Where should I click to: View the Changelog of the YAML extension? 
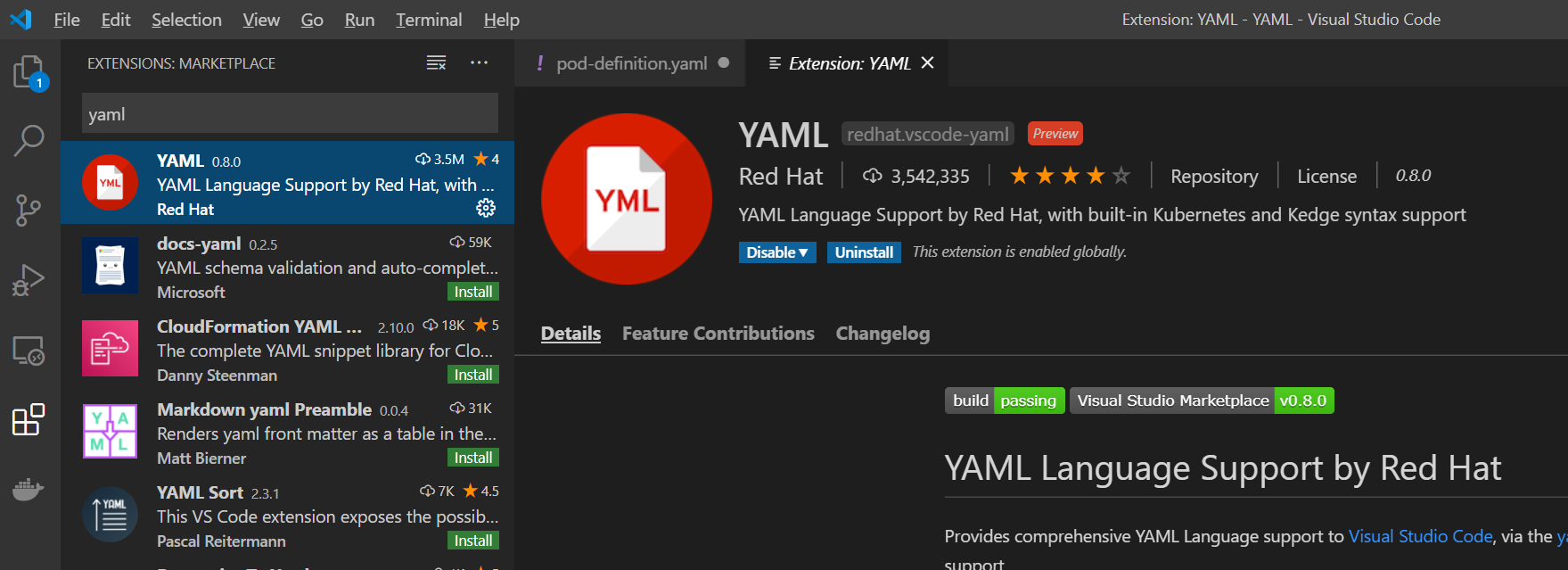883,333
